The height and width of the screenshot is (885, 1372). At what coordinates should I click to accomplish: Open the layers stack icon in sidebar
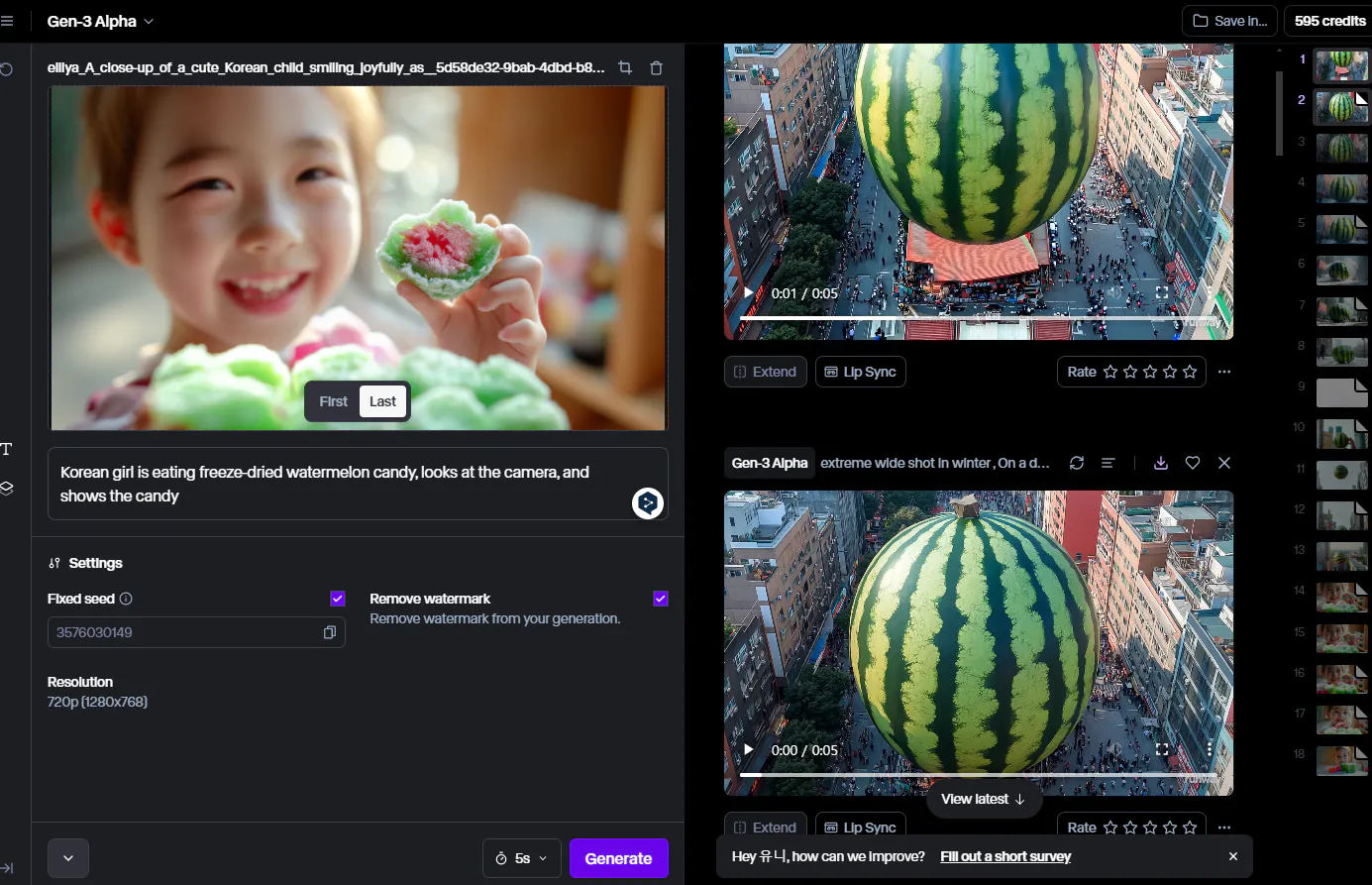(6, 489)
